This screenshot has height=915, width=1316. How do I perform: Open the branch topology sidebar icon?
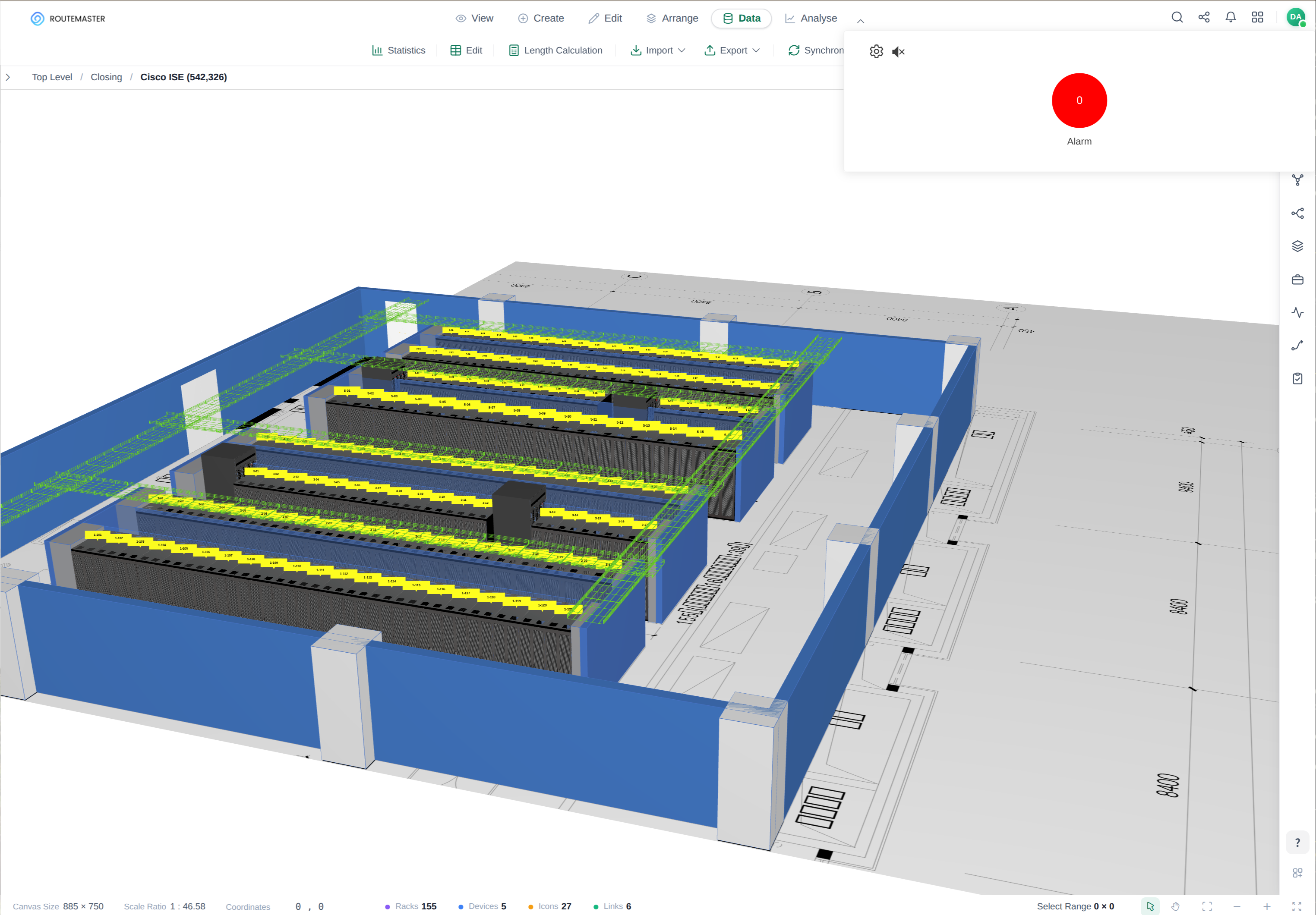(1298, 180)
